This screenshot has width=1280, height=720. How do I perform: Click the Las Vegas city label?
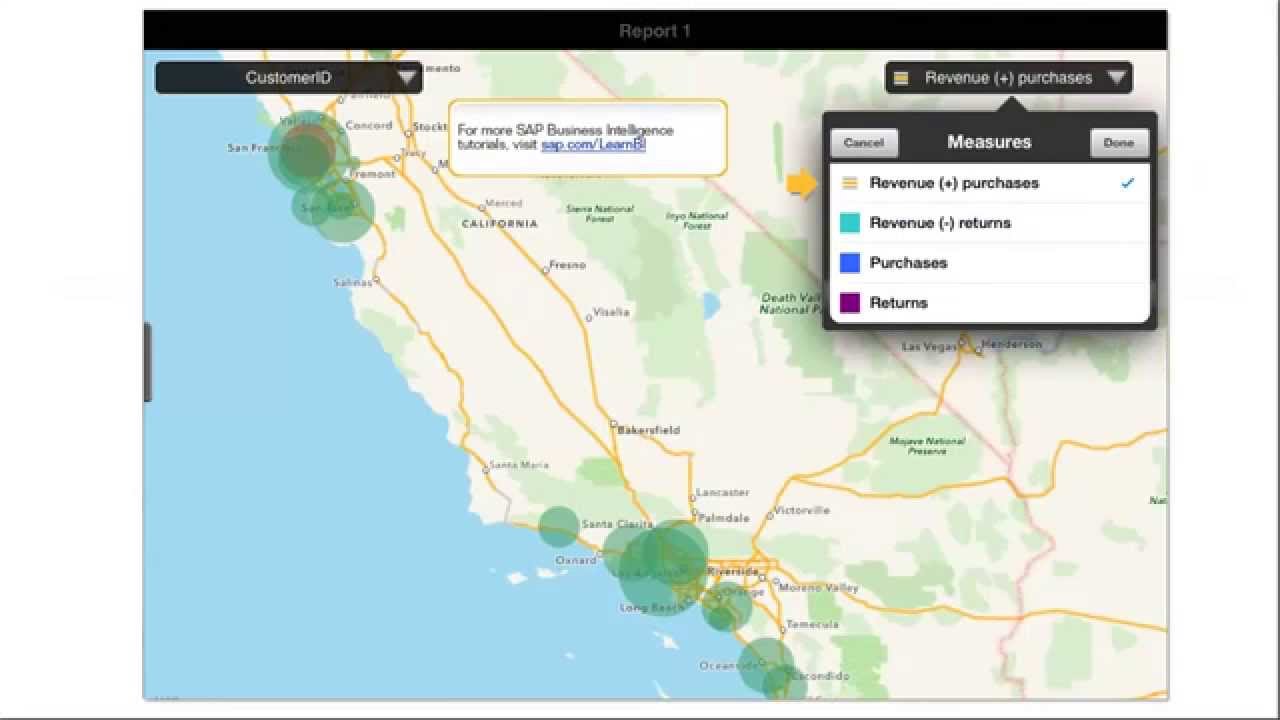[930, 346]
